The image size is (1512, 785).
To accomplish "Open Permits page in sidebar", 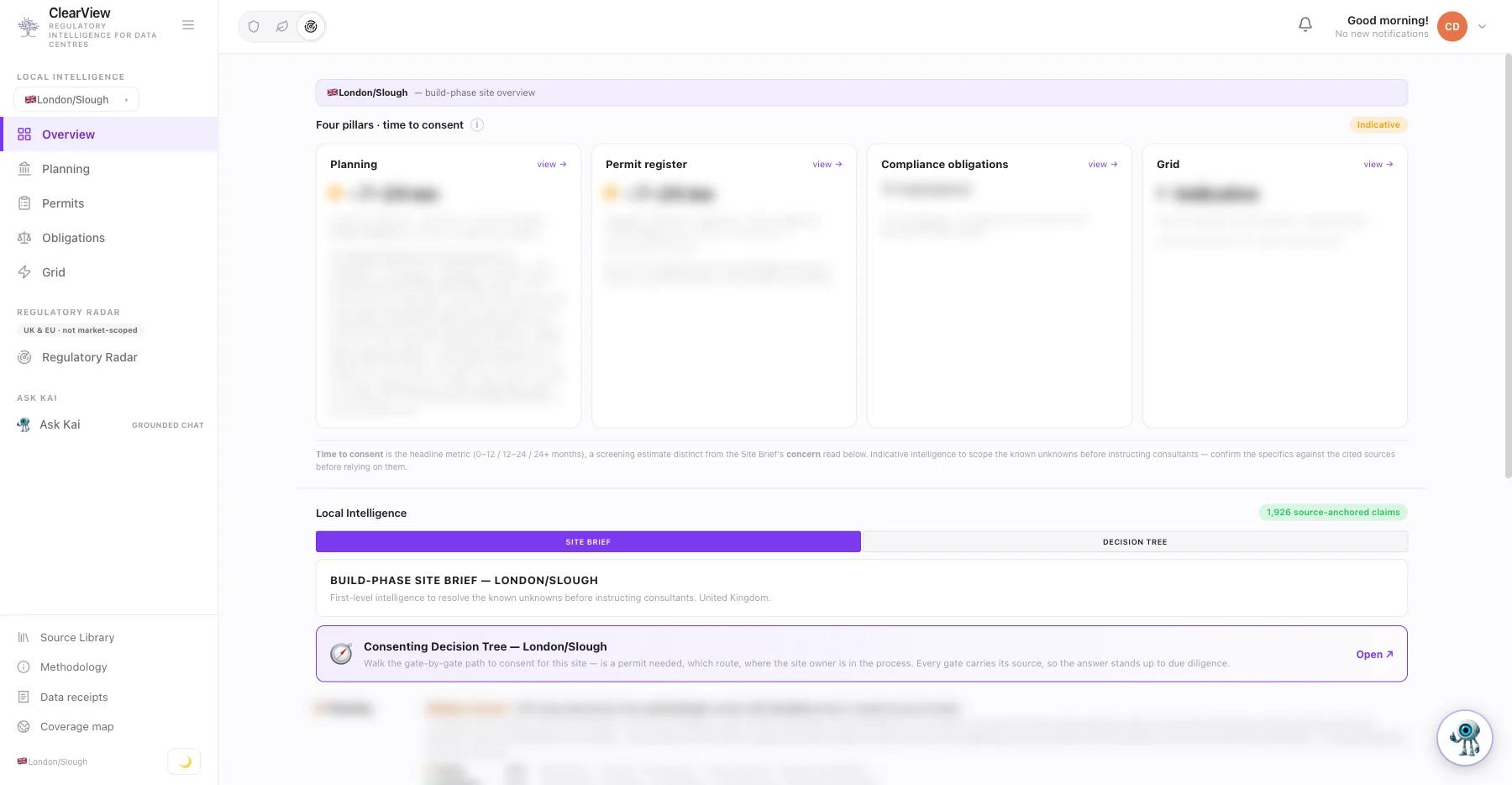I will (109, 203).
